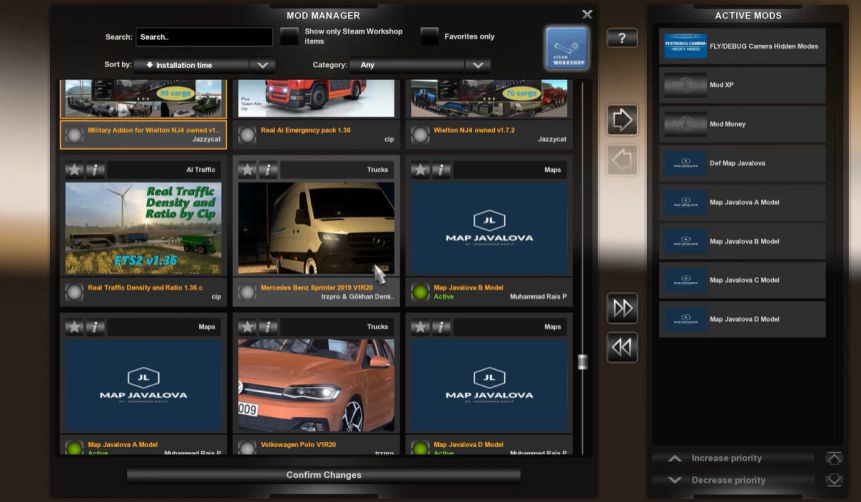Select Real Ai Emergency pack thumbnail
The image size is (861, 502).
[x=316, y=98]
